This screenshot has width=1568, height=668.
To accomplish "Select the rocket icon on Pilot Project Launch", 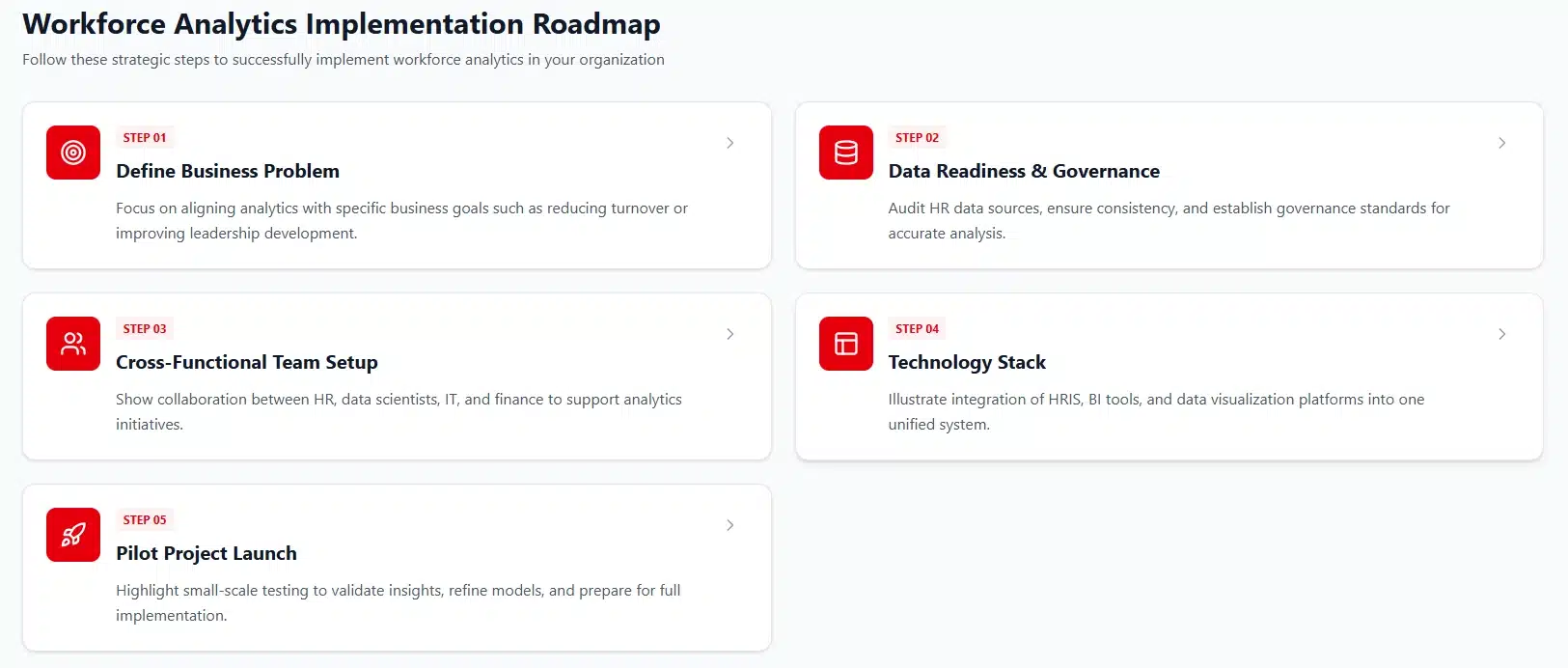I will (72, 535).
